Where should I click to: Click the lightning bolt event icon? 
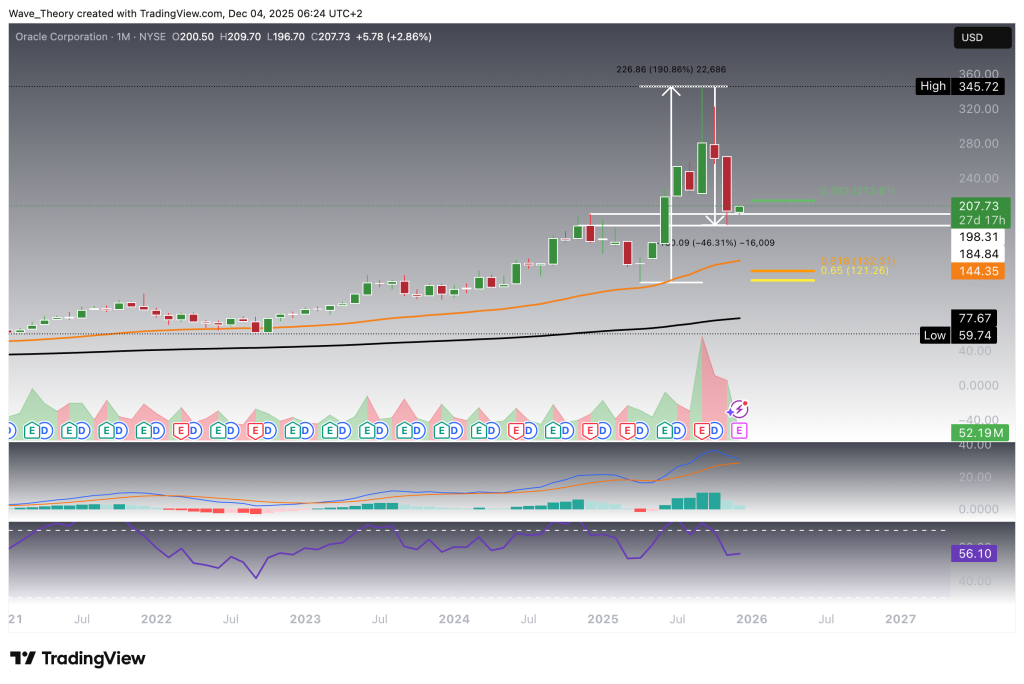[738, 409]
